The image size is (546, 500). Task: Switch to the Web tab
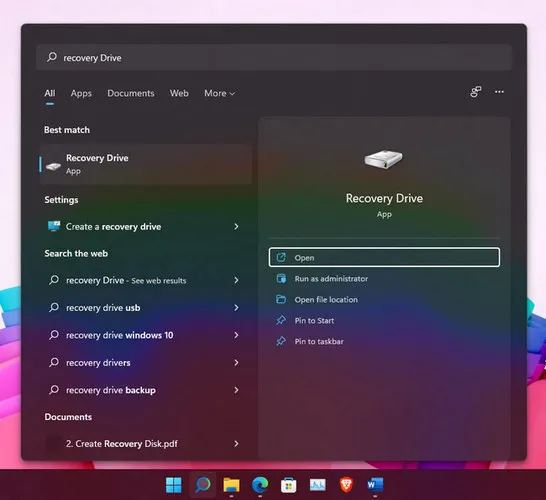179,93
